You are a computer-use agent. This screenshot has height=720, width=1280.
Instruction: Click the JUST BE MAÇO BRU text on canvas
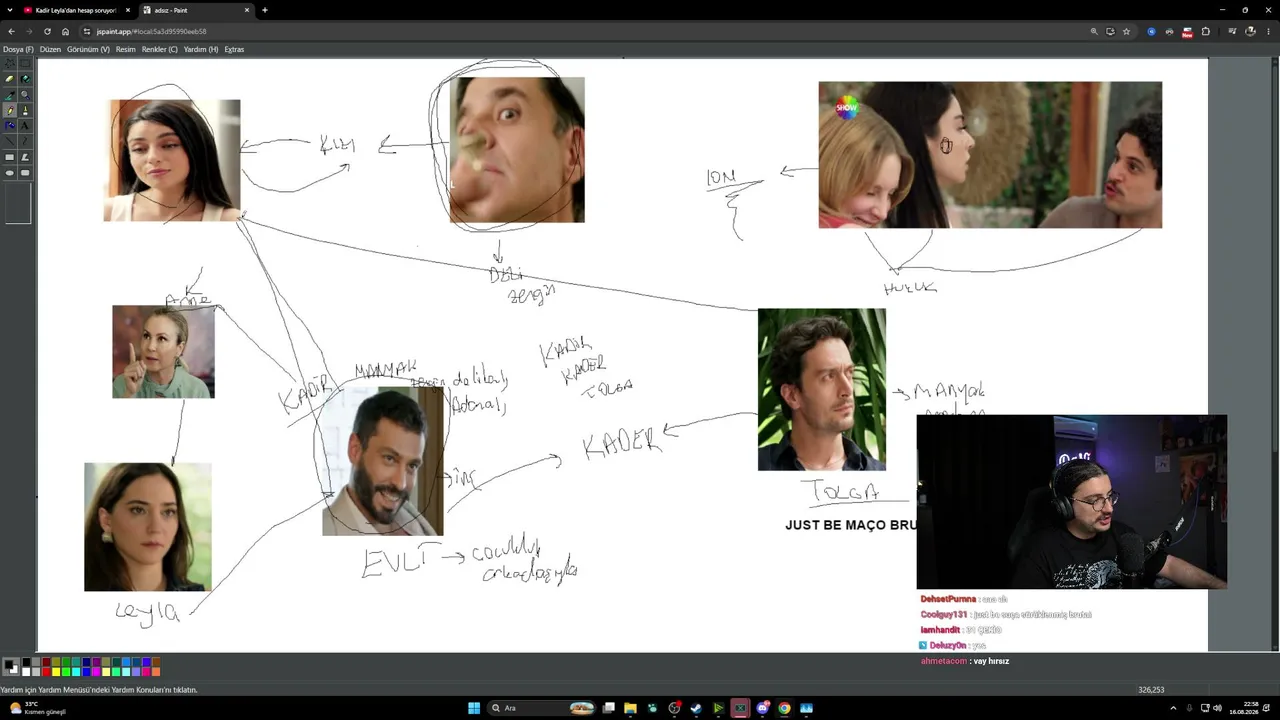coord(851,525)
